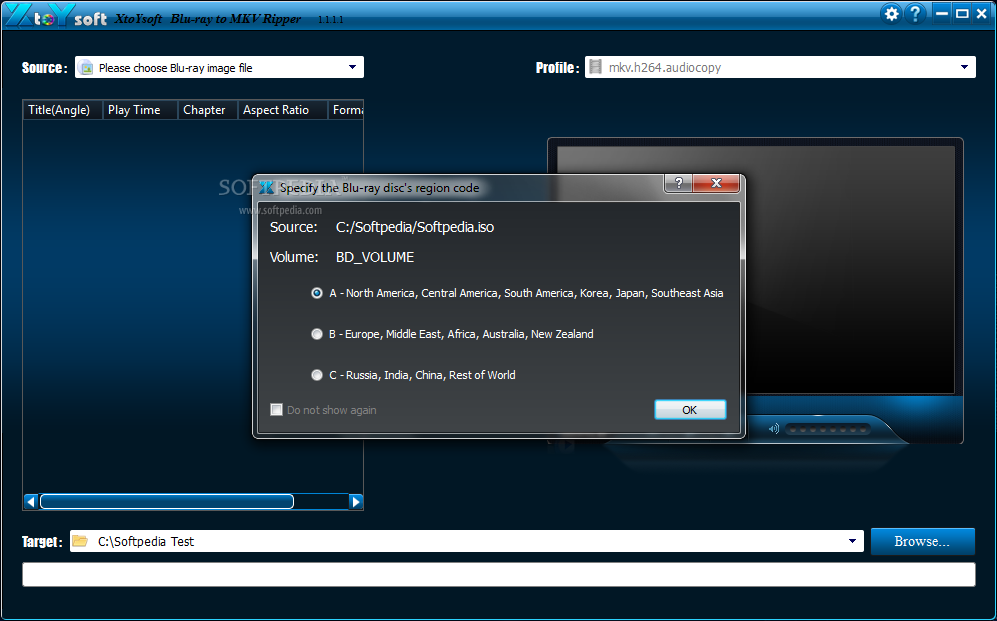Open the Source dropdown list
The height and width of the screenshot is (621, 997).
click(x=352, y=67)
